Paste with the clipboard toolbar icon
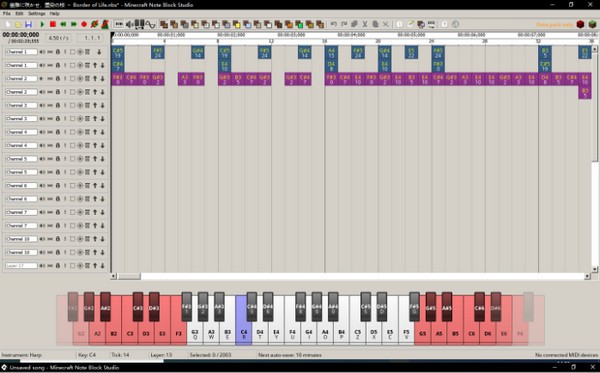 pyautogui.click(x=375, y=24)
